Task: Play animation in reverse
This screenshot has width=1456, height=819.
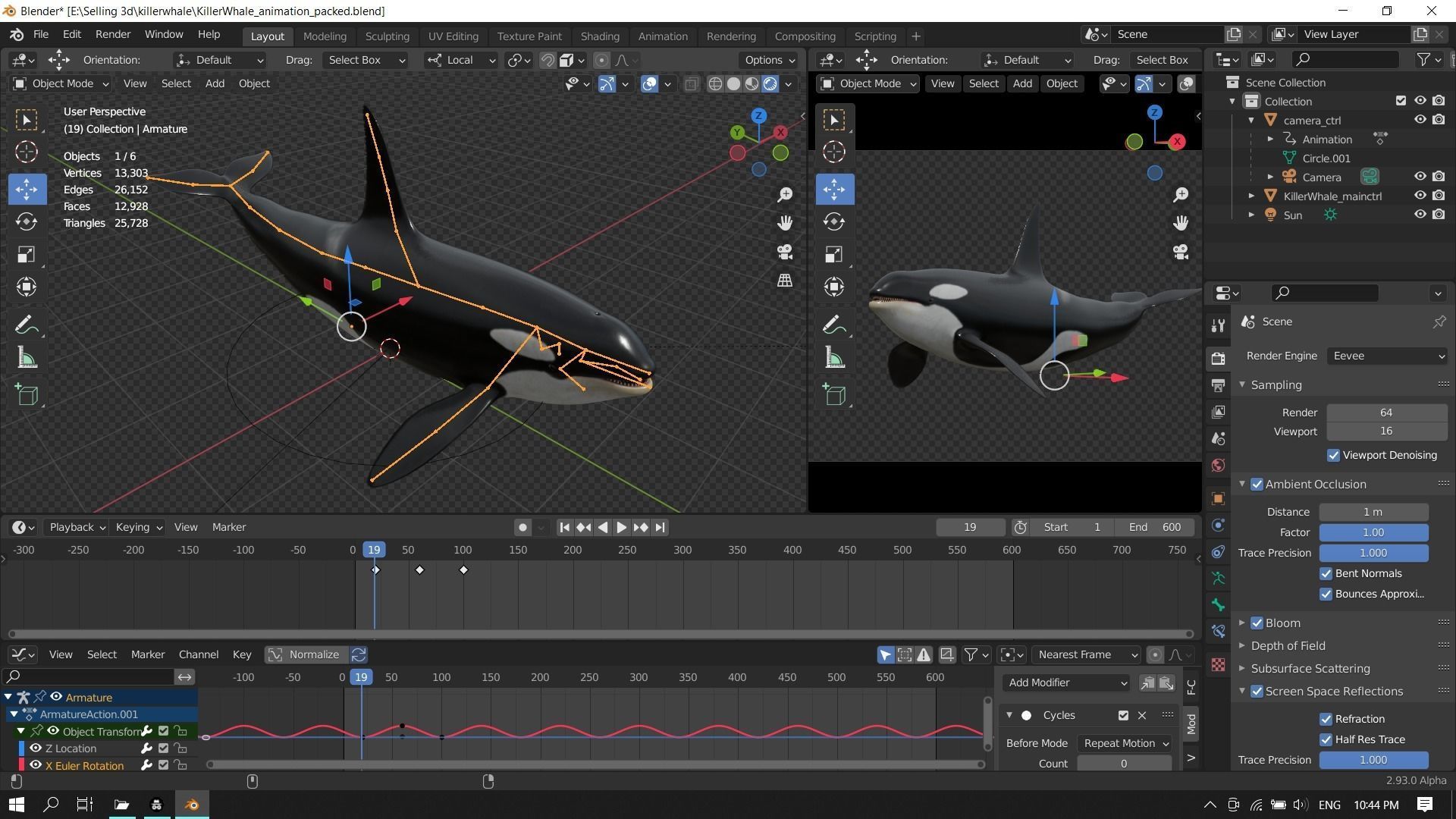Action: tap(603, 528)
